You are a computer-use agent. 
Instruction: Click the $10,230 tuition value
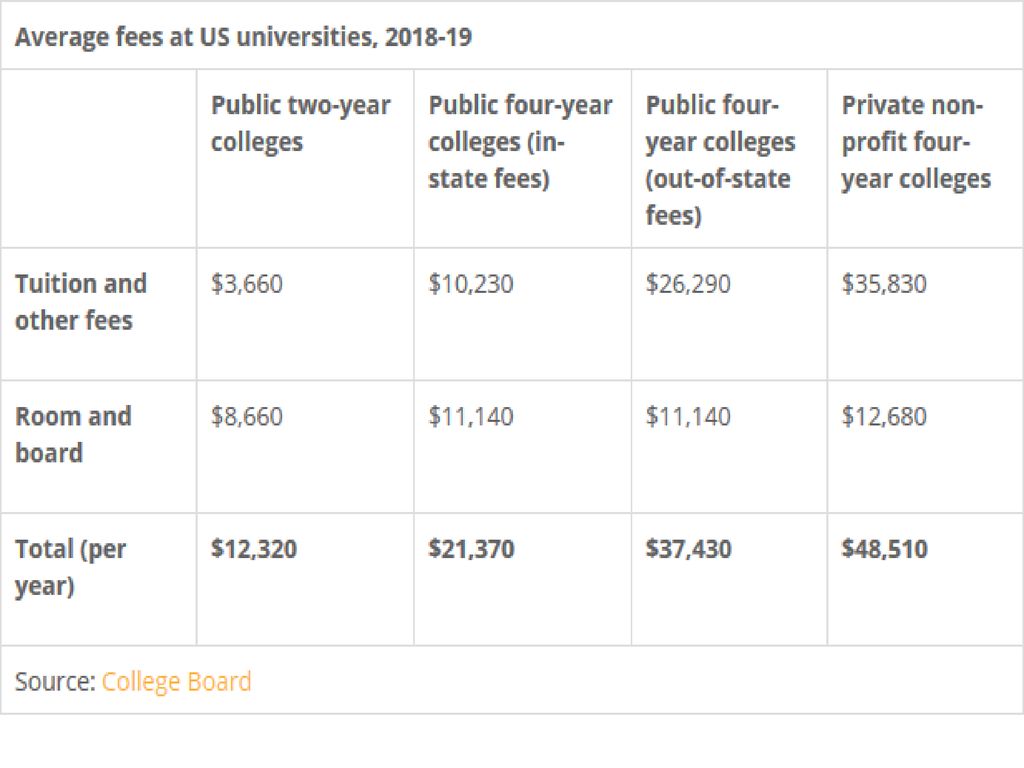pyautogui.click(x=471, y=284)
